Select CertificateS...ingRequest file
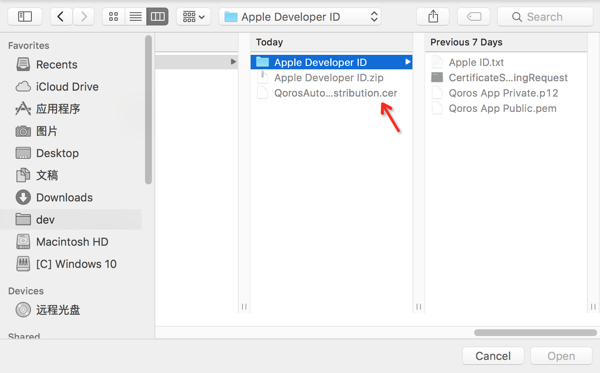 click(506, 78)
